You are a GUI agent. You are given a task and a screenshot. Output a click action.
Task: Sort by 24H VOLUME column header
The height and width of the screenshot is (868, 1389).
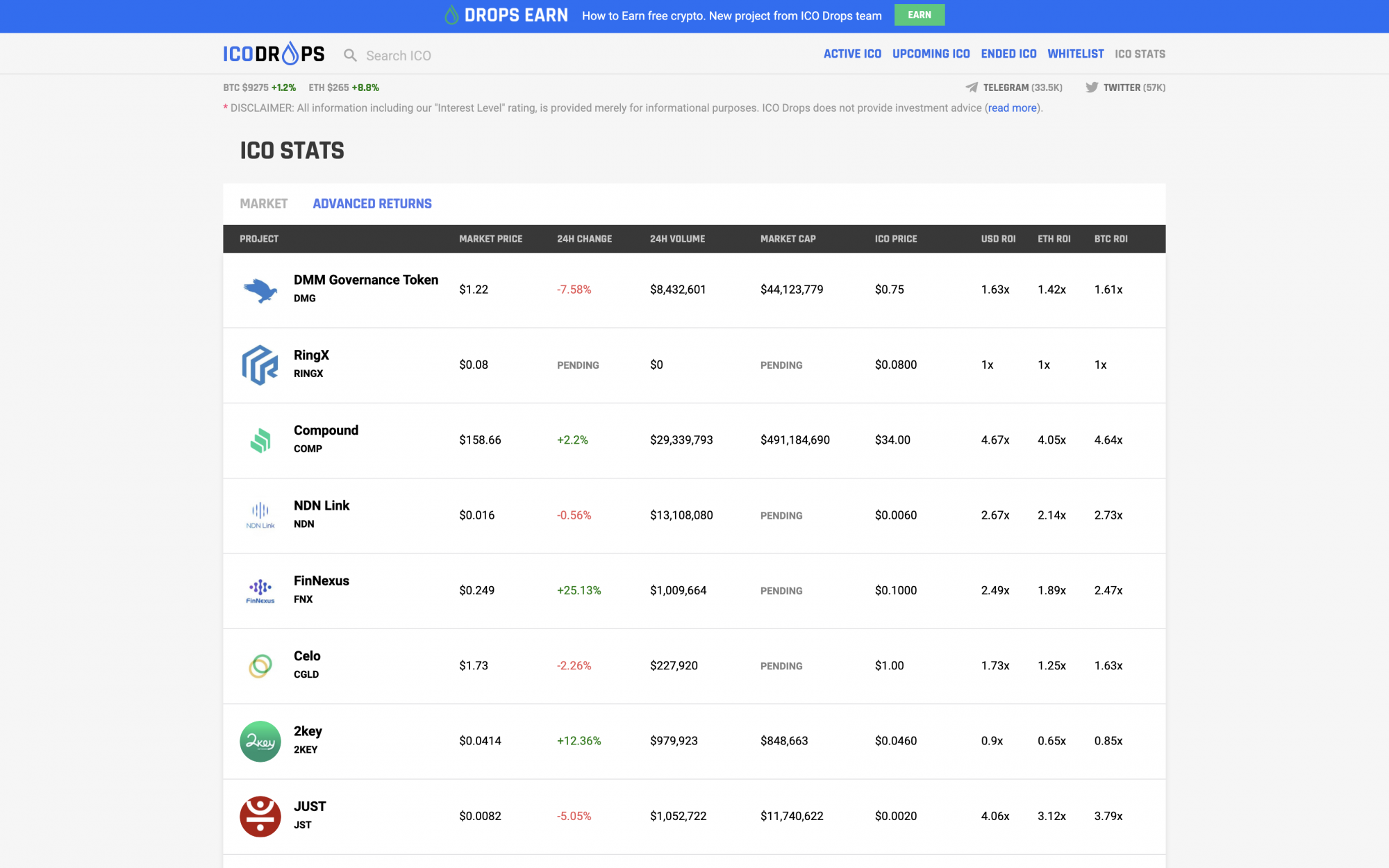(677, 239)
